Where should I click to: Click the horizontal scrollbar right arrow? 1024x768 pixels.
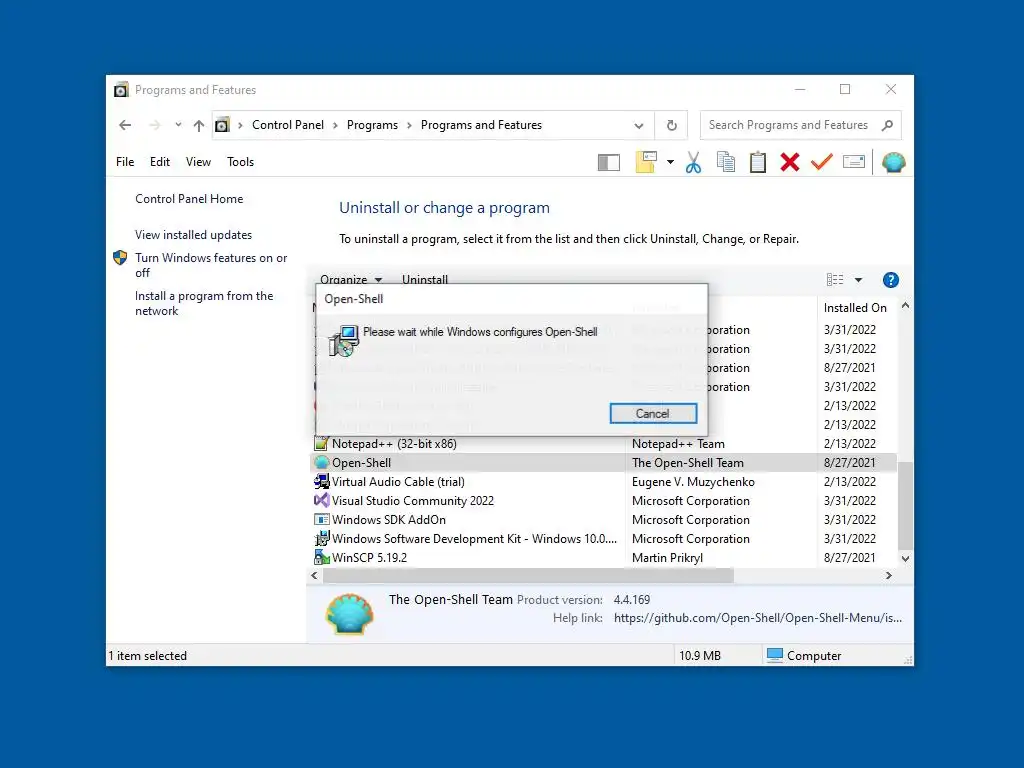889,575
